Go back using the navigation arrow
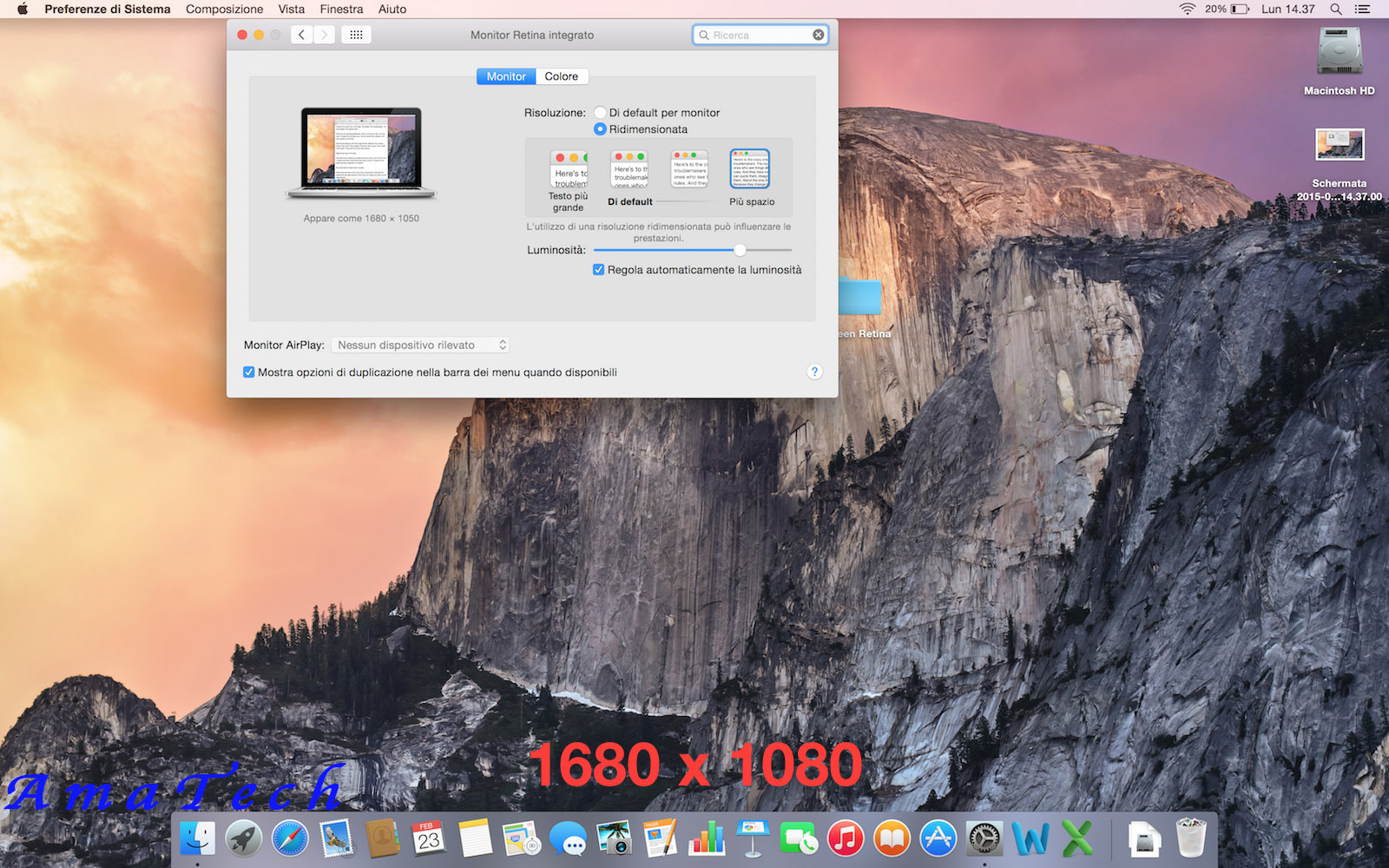Viewport: 1389px width, 868px height. [301, 35]
